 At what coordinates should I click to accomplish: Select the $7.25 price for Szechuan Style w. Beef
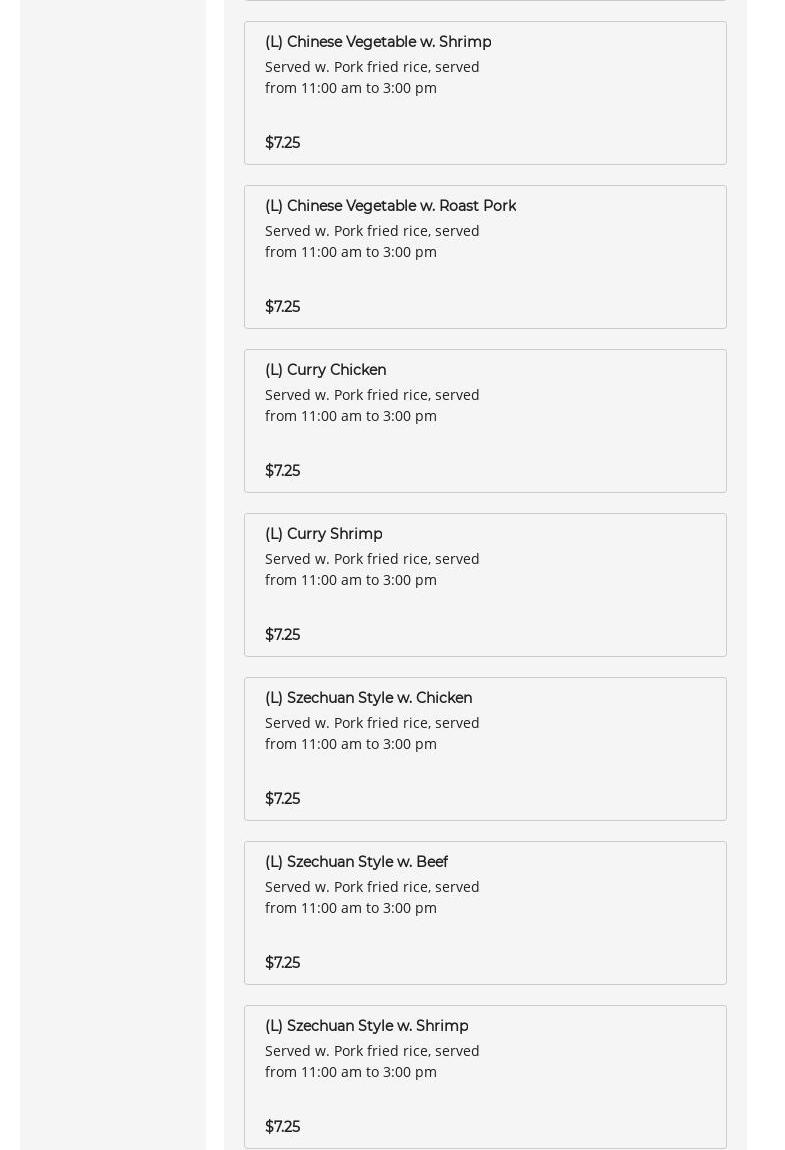pyautogui.click(x=282, y=963)
